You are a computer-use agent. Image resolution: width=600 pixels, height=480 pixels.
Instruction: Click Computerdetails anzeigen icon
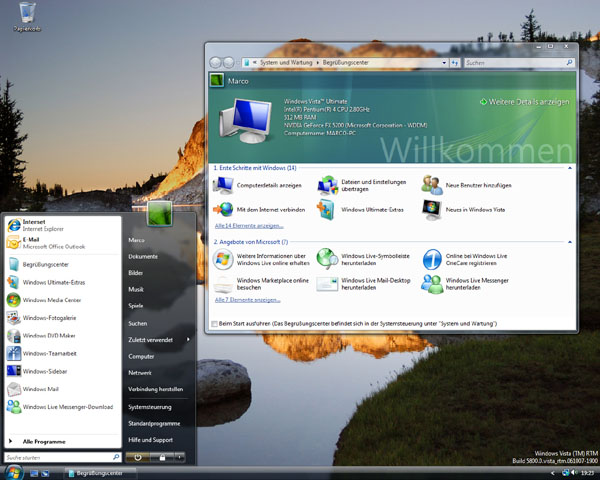point(224,185)
